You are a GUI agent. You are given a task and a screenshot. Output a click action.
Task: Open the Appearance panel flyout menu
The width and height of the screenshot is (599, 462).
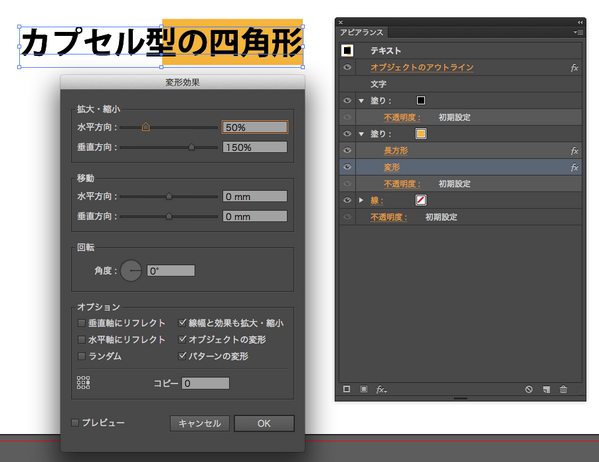[578, 32]
